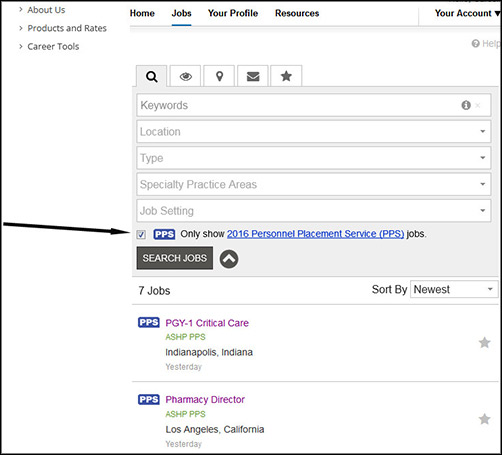Click the 7 Jobs results count
502x455 pixels.
click(x=154, y=291)
